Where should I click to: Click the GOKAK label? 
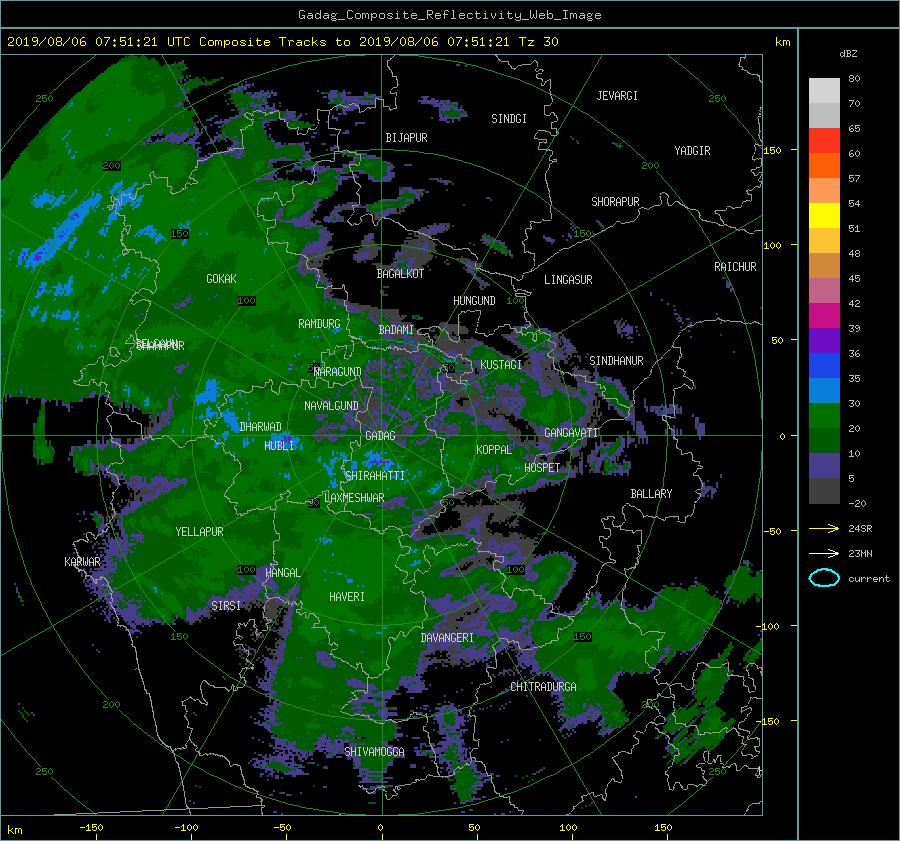point(221,278)
